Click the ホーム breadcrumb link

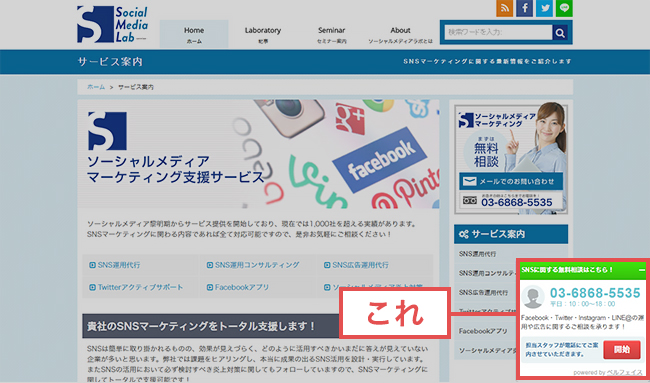point(96,87)
